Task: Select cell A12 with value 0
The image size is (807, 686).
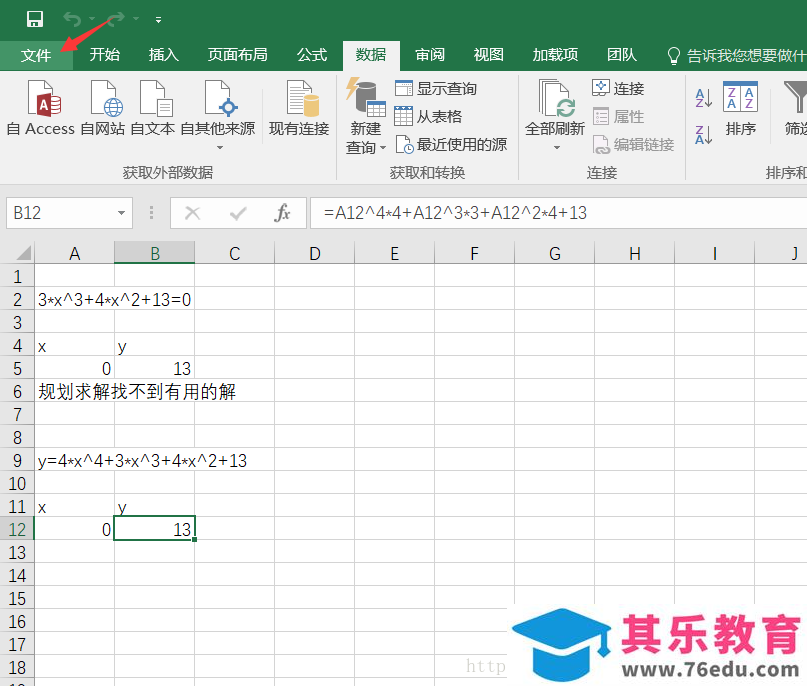Action: [75, 530]
